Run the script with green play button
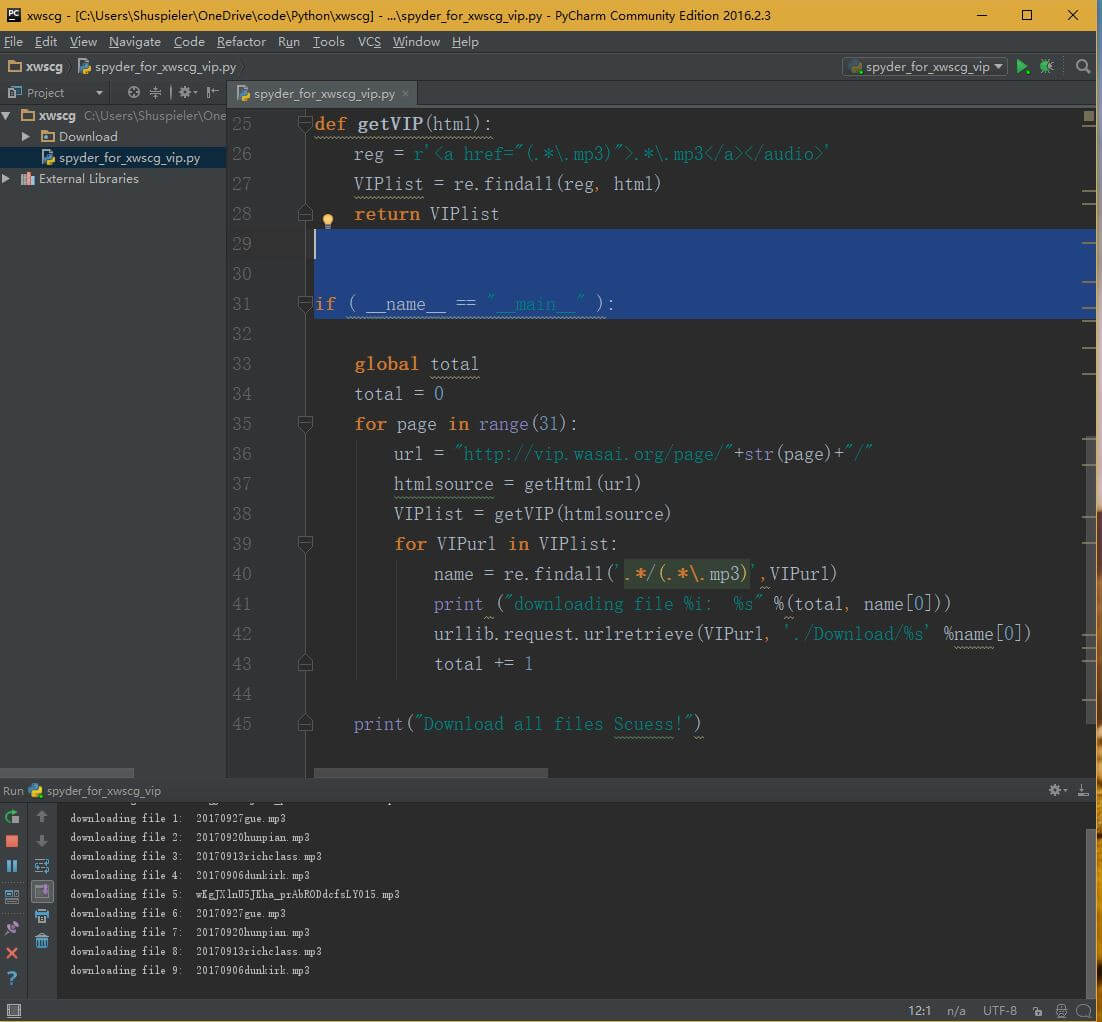Image resolution: width=1102 pixels, height=1022 pixels. point(1022,67)
